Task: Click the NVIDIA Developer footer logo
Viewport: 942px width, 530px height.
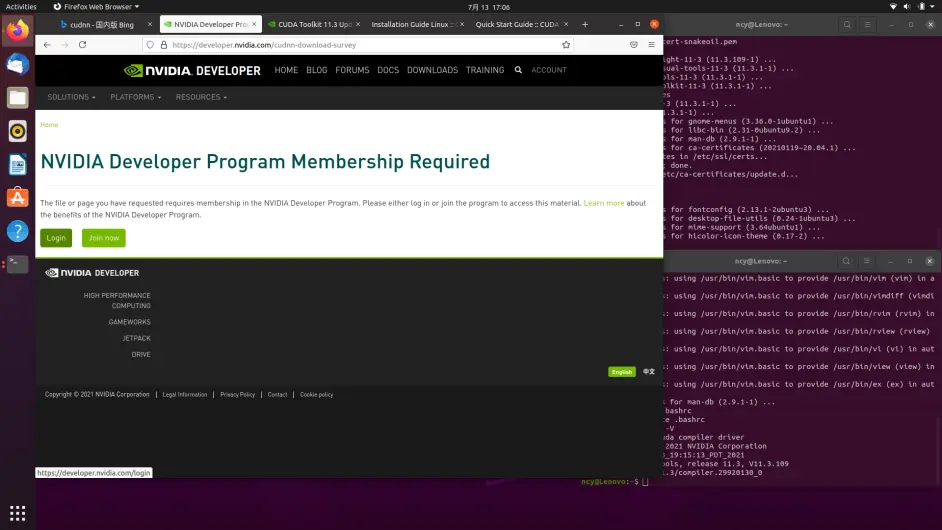Action: coord(92,273)
